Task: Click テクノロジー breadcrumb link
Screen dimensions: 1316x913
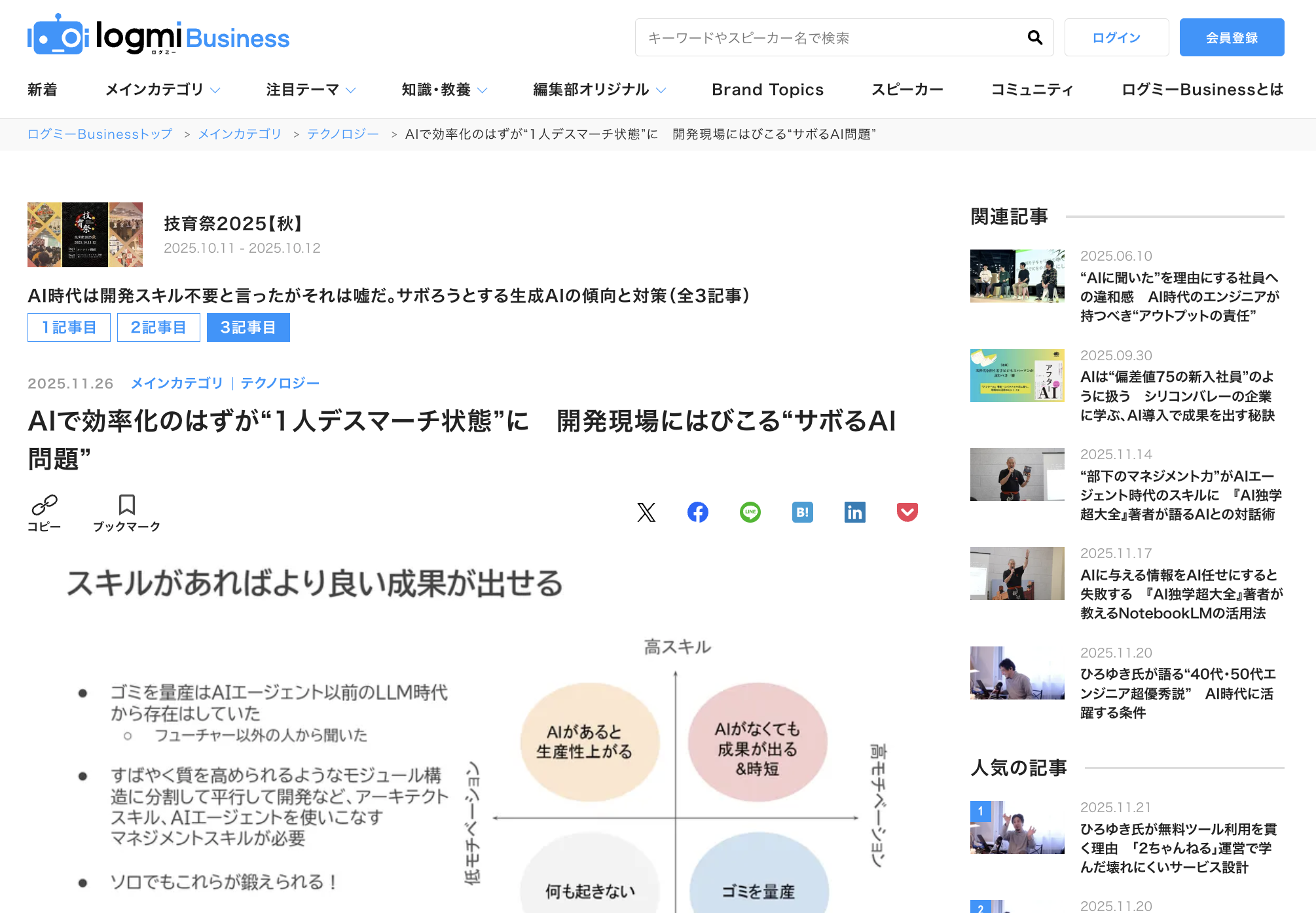Action: (343, 134)
